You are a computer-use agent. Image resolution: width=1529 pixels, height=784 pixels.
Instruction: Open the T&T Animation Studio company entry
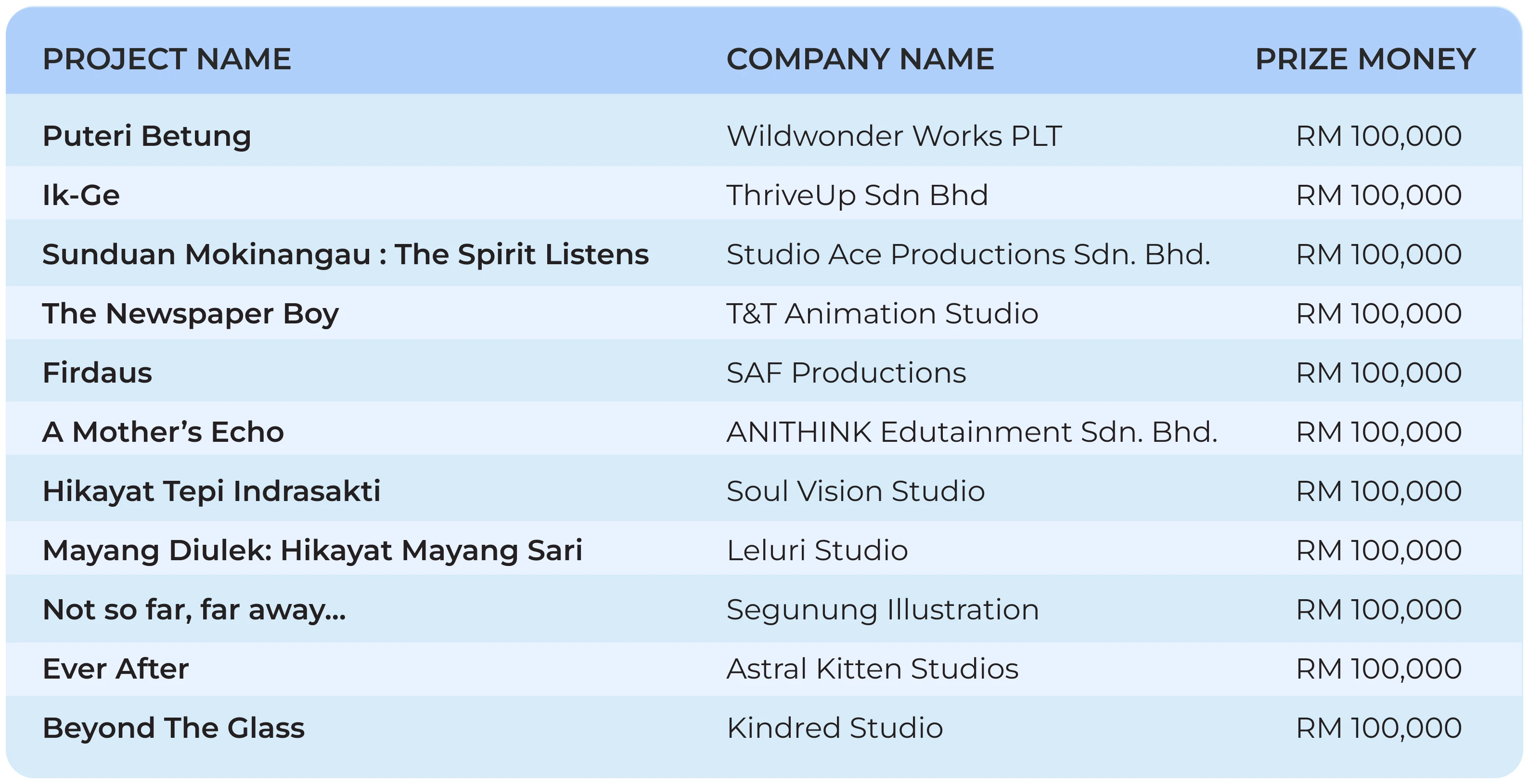882,313
